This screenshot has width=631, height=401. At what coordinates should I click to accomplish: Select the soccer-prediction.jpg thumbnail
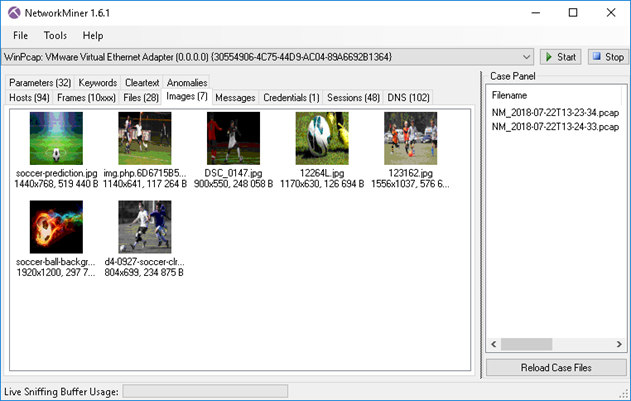tap(56, 138)
